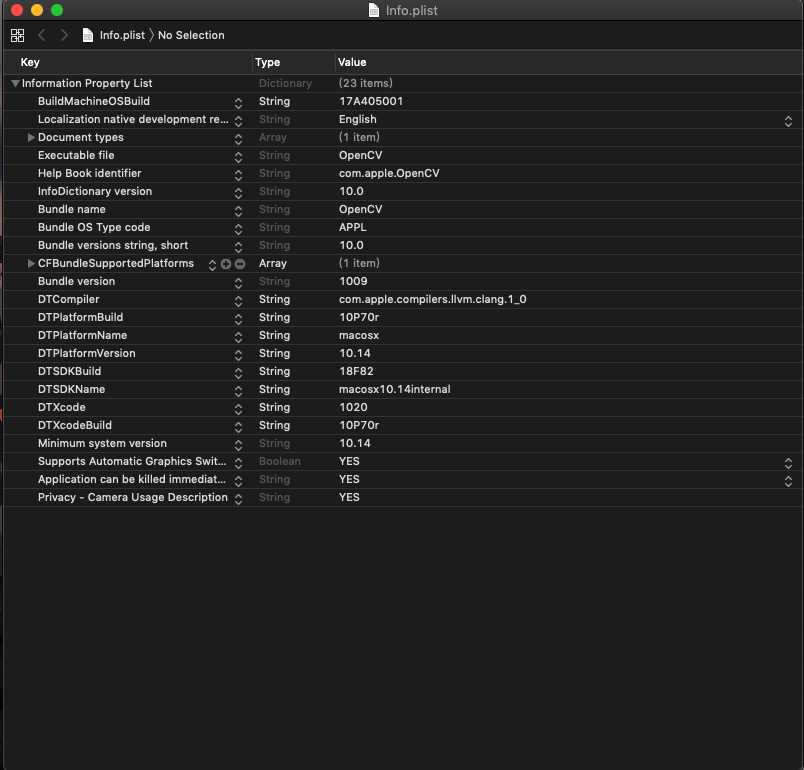The image size is (804, 770).
Task: Click the String type cell of DTCompiler
Action: pyautogui.click(x=274, y=299)
